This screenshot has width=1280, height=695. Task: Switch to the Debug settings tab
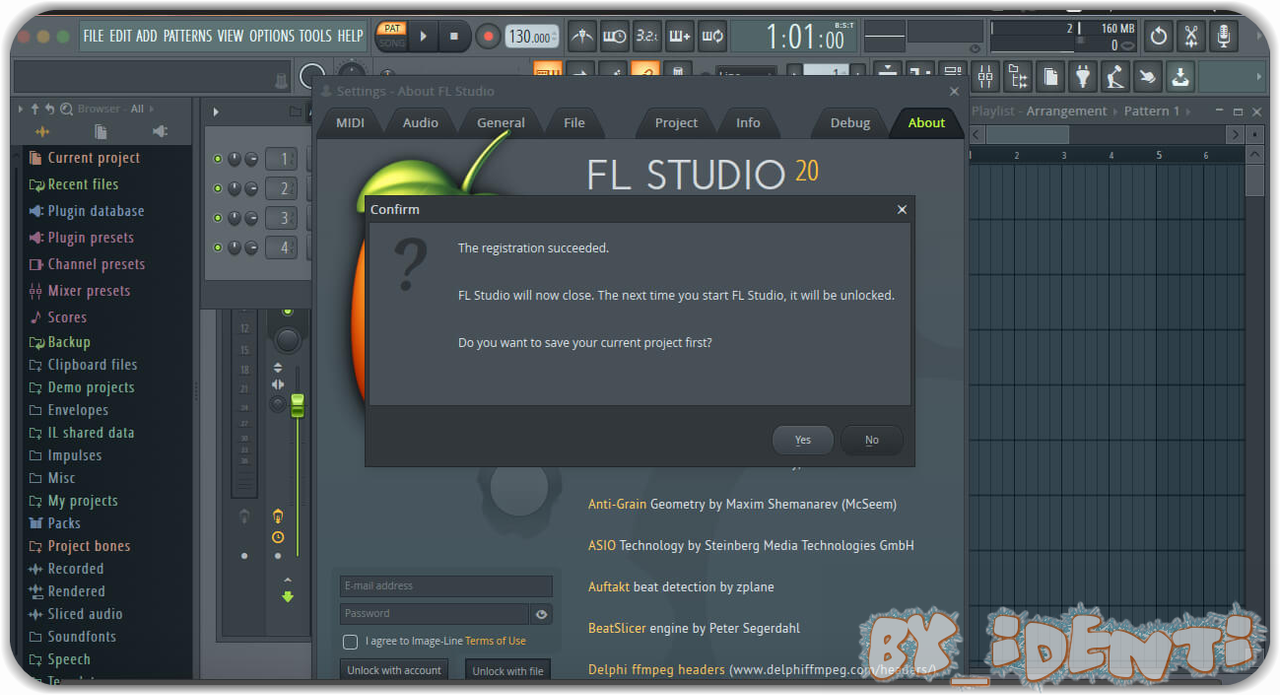[x=850, y=123]
